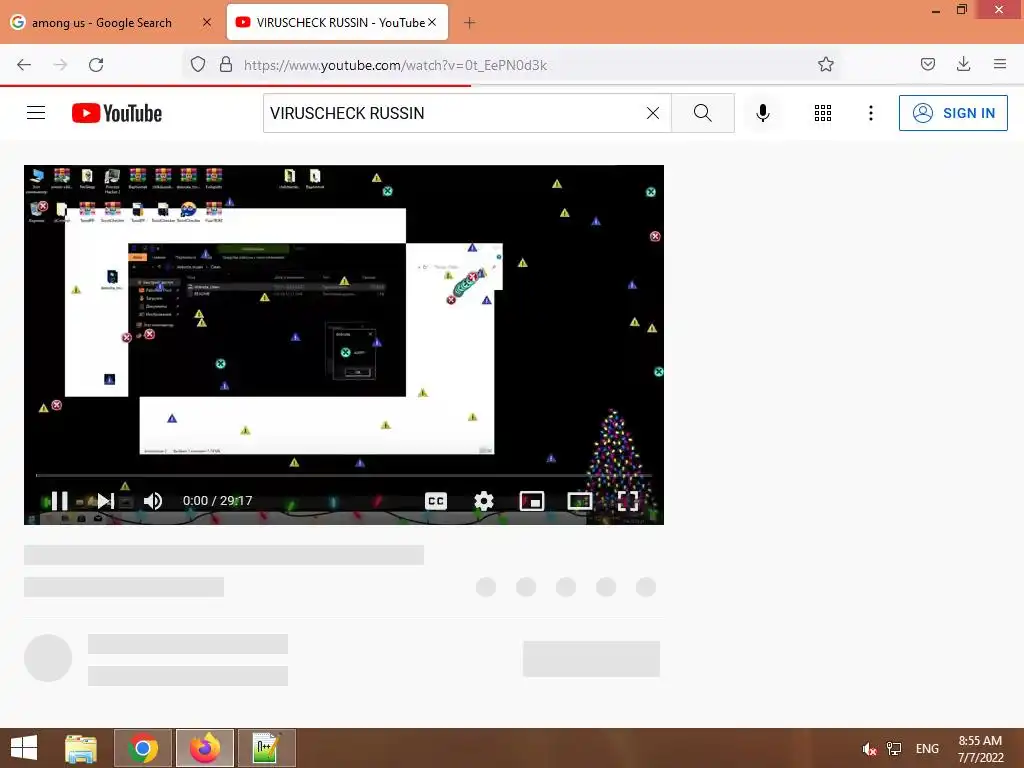
Task: Open the taskbar clock showing 8:55 AM
Action: 980,748
